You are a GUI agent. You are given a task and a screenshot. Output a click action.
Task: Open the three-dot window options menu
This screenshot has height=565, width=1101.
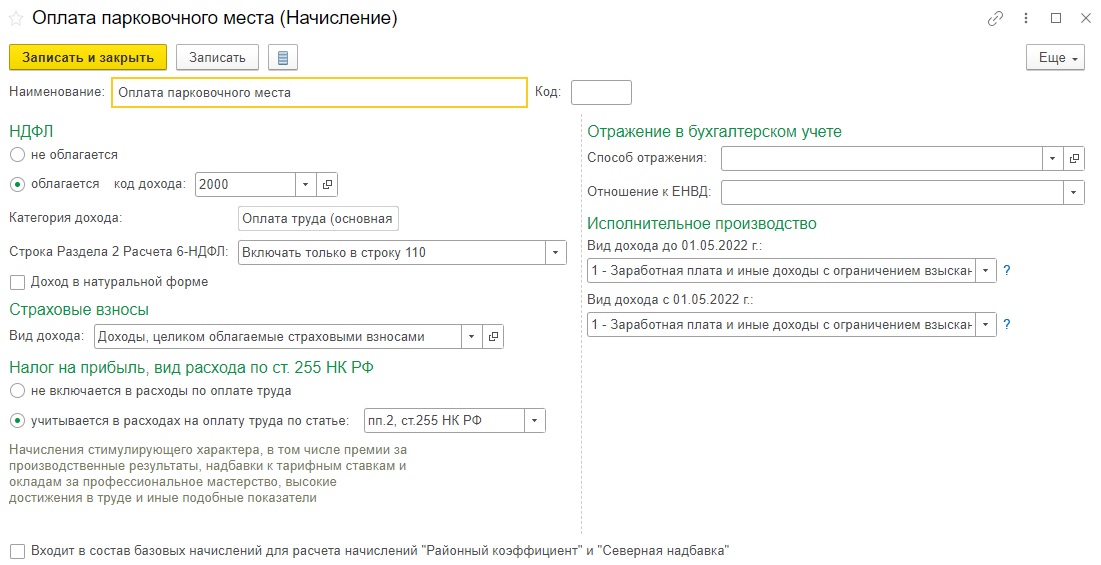[1026, 19]
